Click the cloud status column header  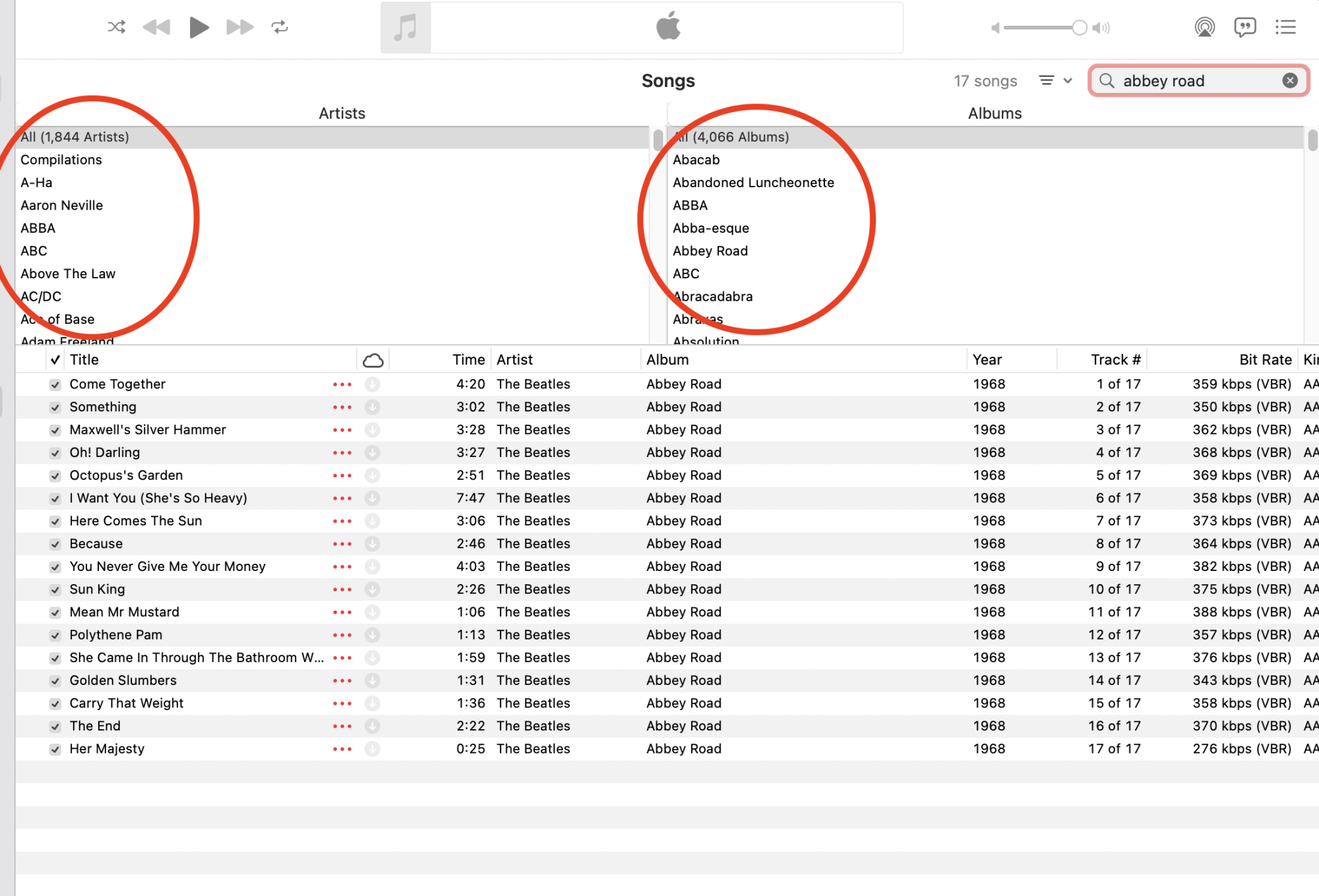tap(373, 360)
